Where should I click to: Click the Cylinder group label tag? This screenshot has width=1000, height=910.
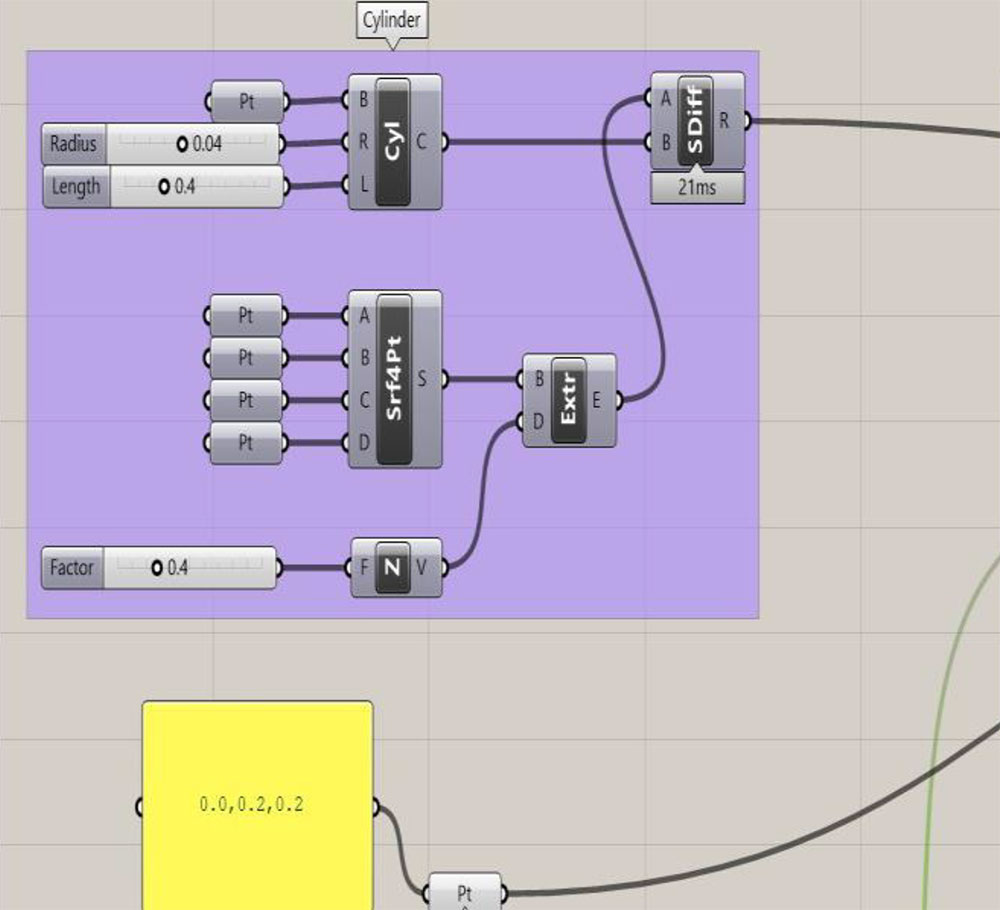click(392, 19)
